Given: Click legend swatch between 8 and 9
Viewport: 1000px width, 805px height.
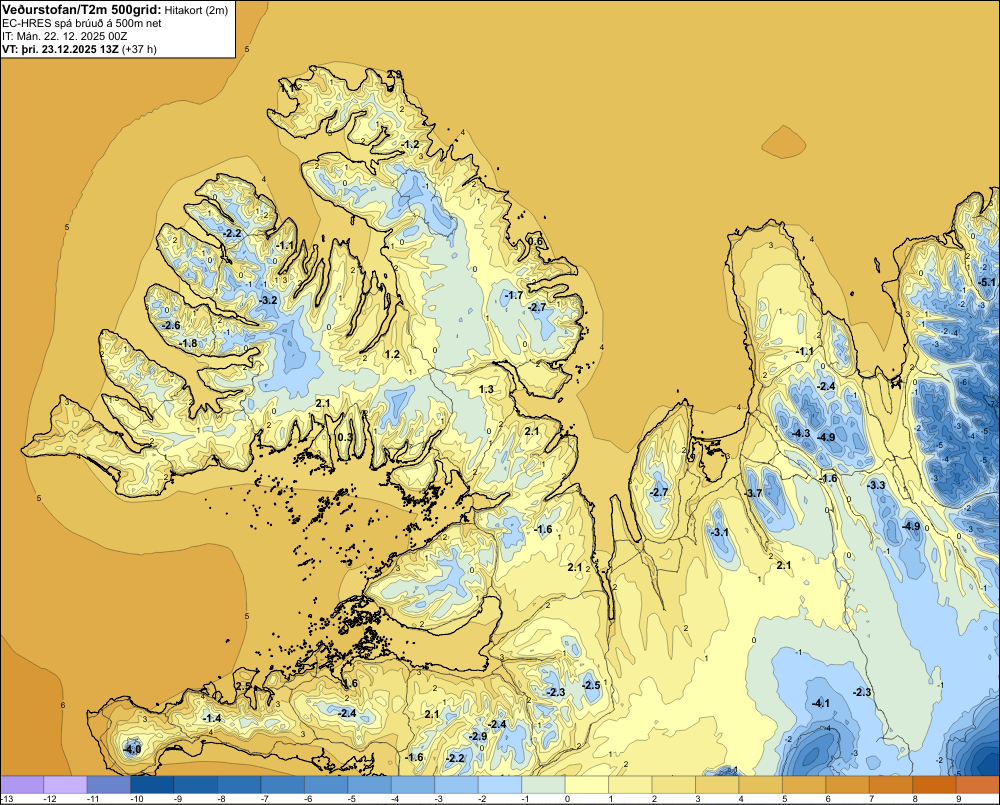Looking at the screenshot, I should [934, 784].
